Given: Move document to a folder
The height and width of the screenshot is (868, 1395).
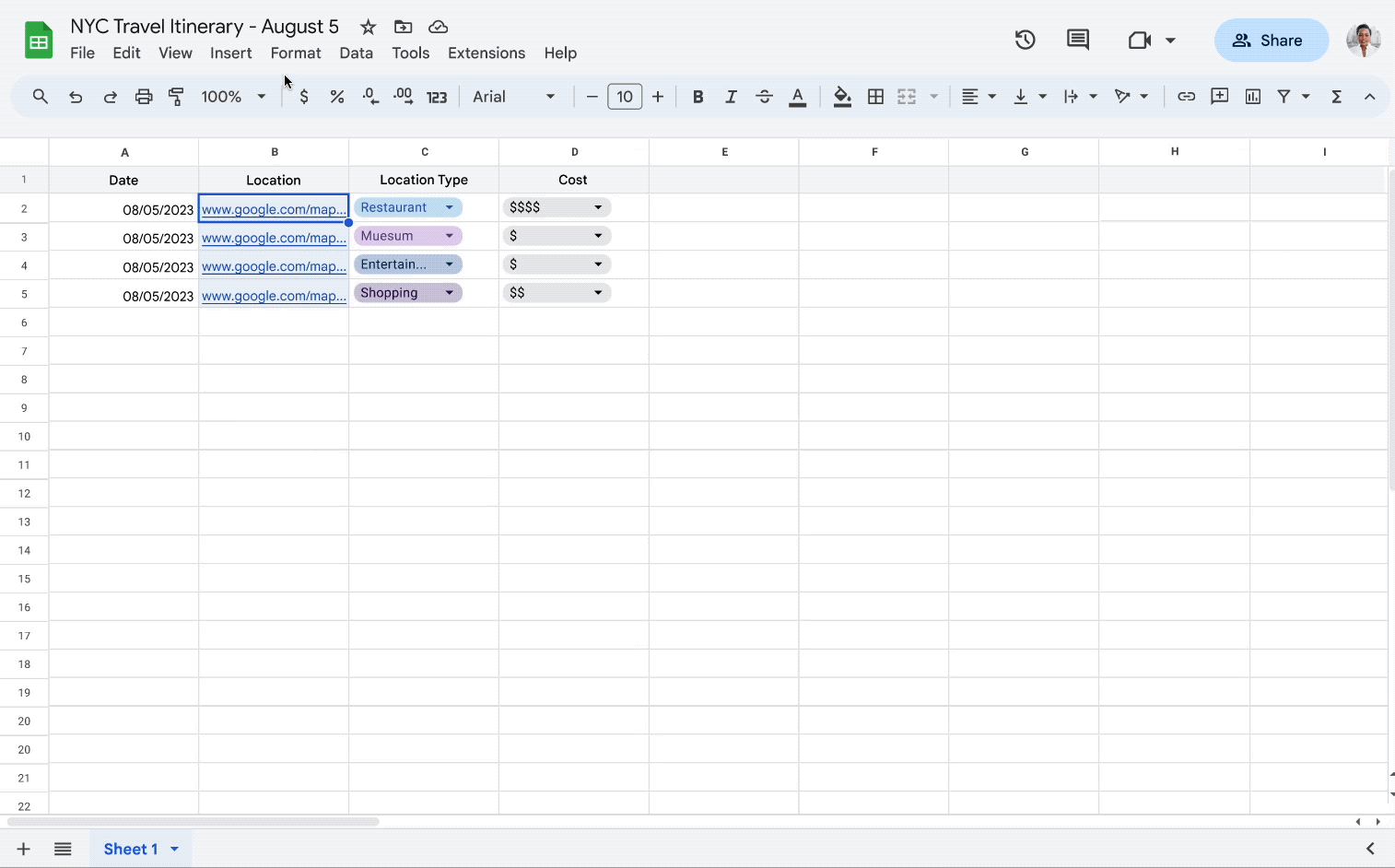Looking at the screenshot, I should tap(403, 27).
